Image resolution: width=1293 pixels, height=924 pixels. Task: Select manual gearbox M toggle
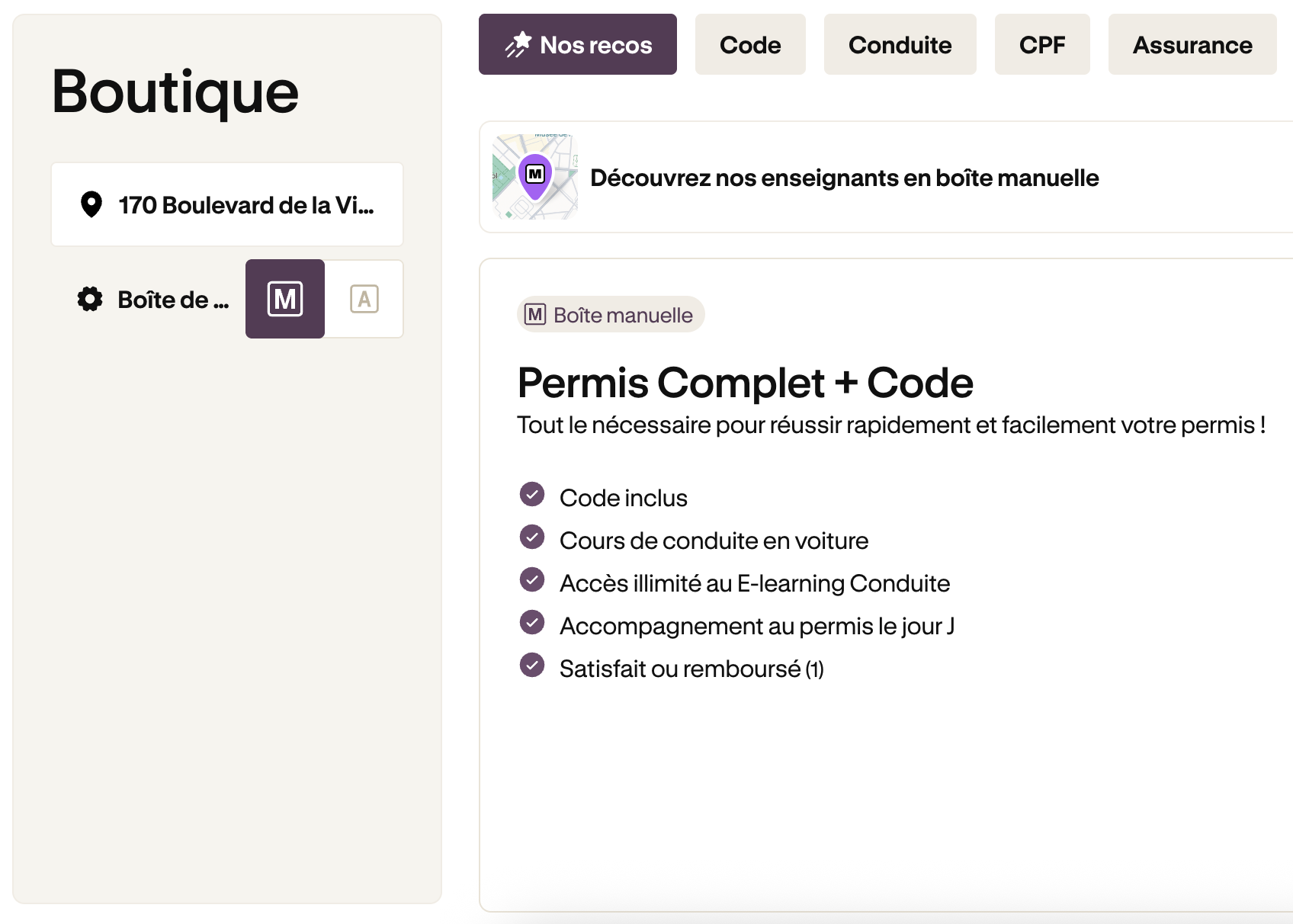285,299
